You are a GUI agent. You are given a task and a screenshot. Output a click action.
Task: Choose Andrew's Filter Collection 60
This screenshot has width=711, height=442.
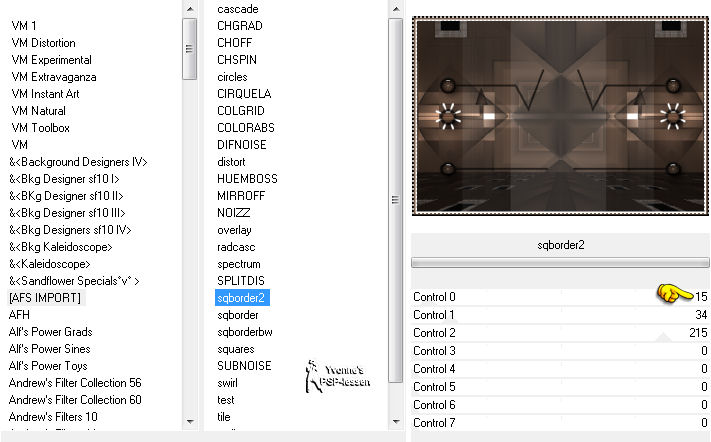click(x=75, y=400)
